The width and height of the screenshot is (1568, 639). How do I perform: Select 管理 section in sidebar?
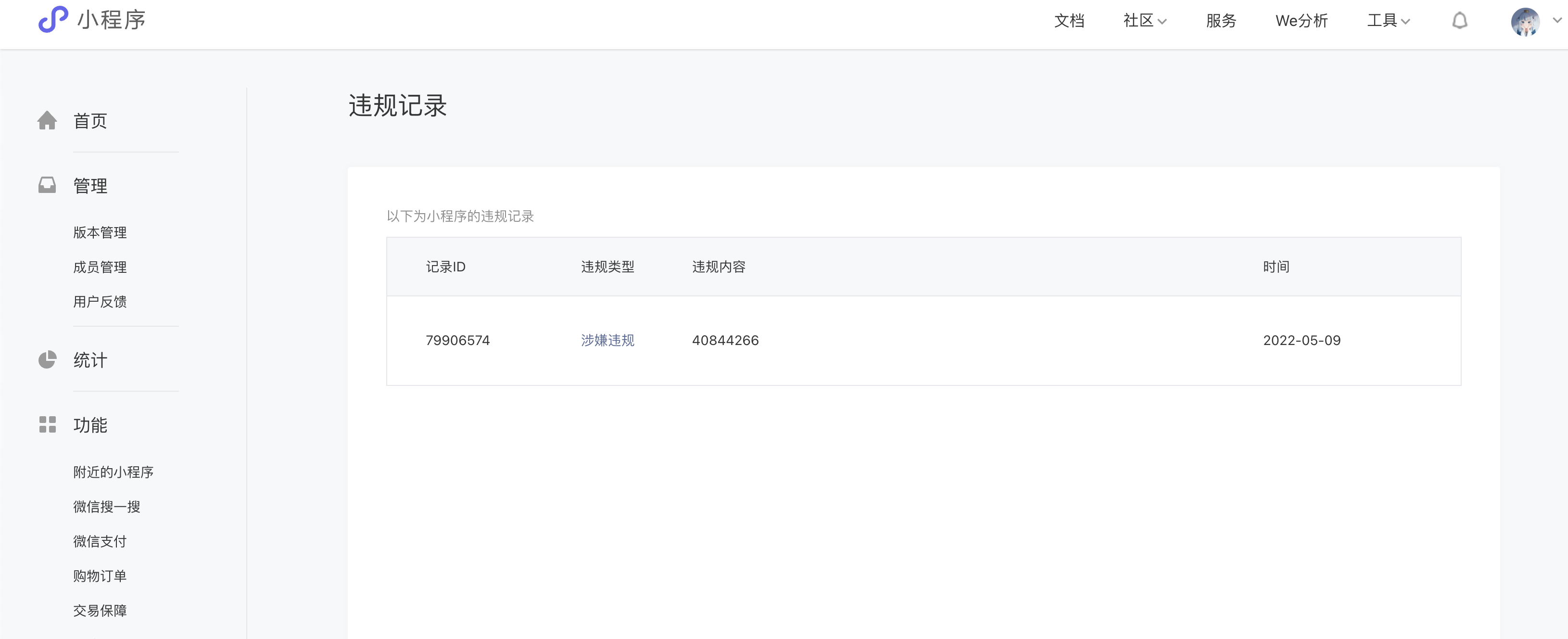tap(90, 185)
